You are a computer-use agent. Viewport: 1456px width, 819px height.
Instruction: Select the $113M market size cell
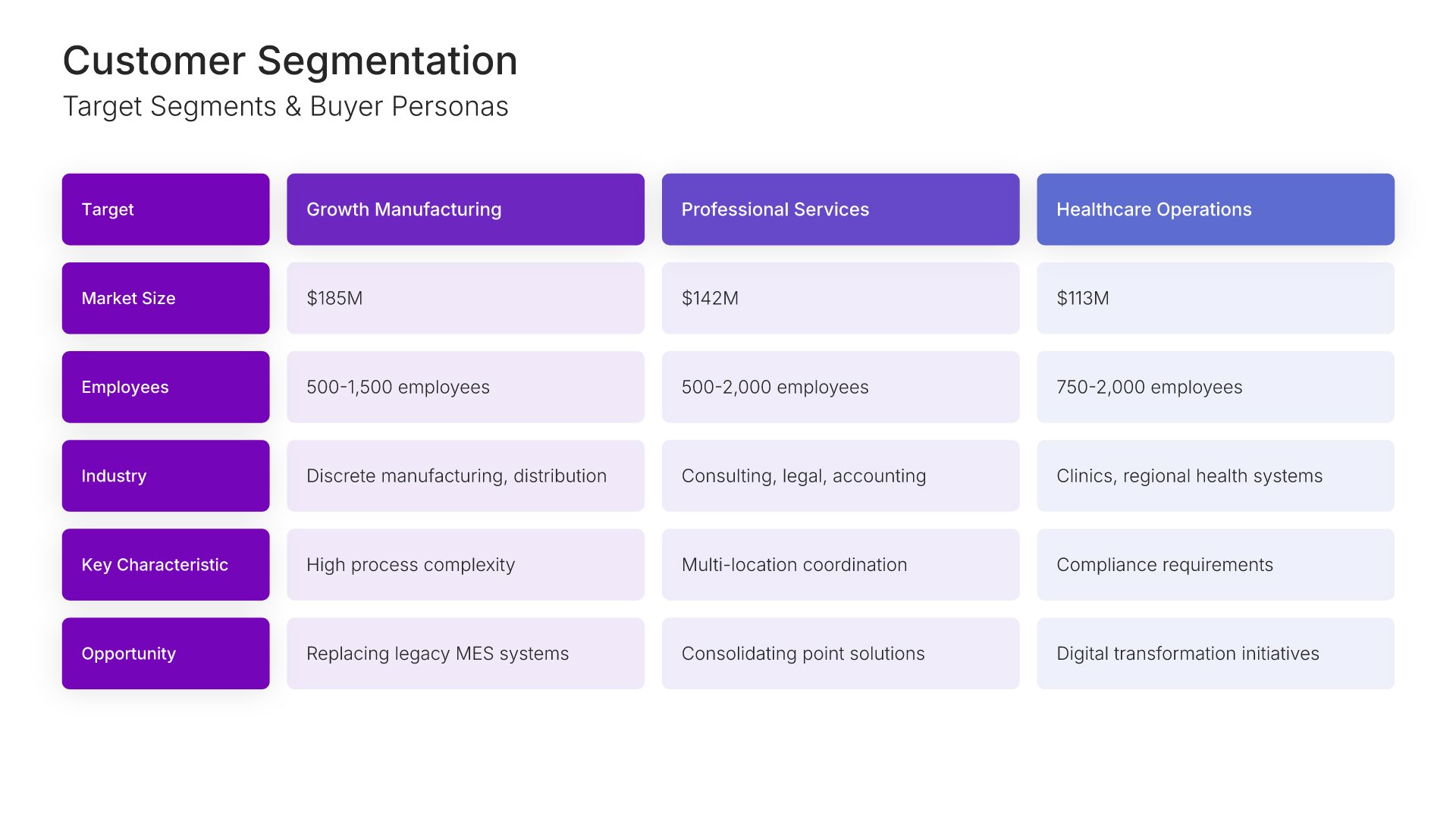point(1215,298)
